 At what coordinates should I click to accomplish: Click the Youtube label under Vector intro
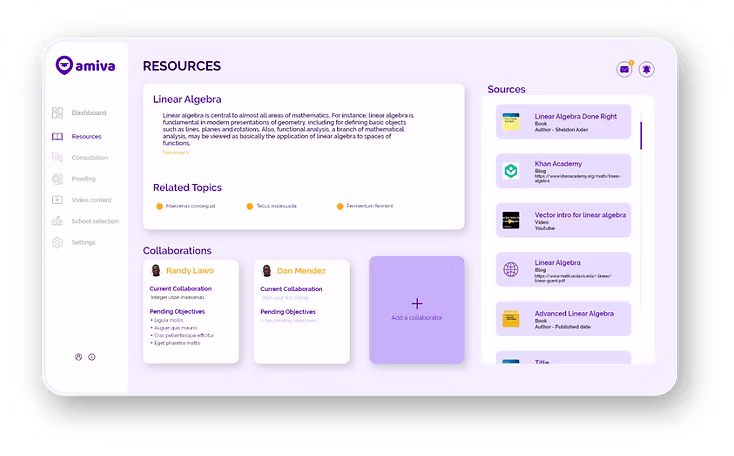click(x=544, y=228)
